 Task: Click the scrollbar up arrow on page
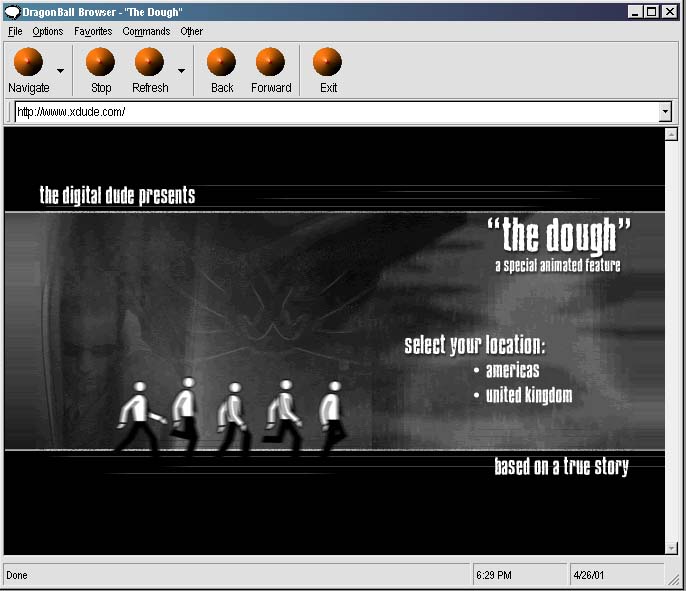pyautogui.click(x=671, y=134)
